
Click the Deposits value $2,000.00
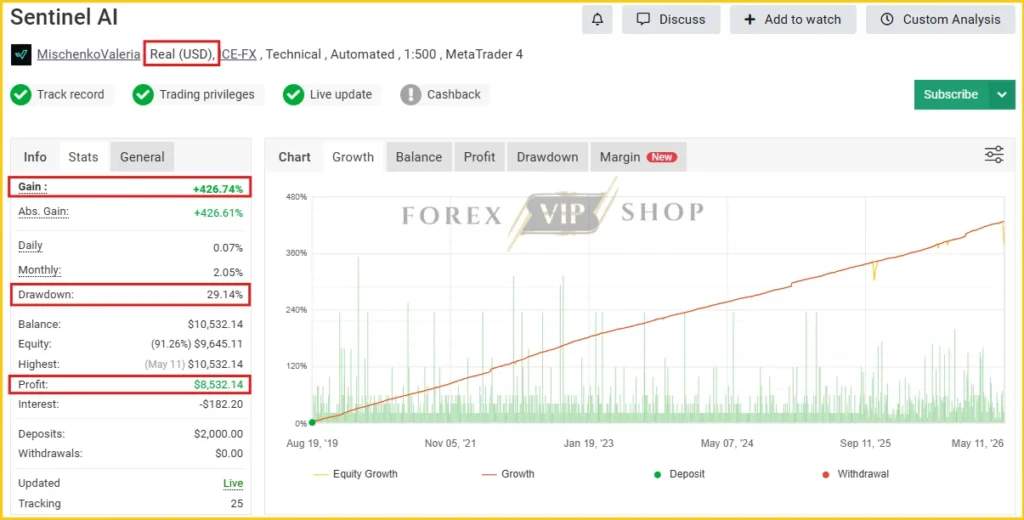218,434
